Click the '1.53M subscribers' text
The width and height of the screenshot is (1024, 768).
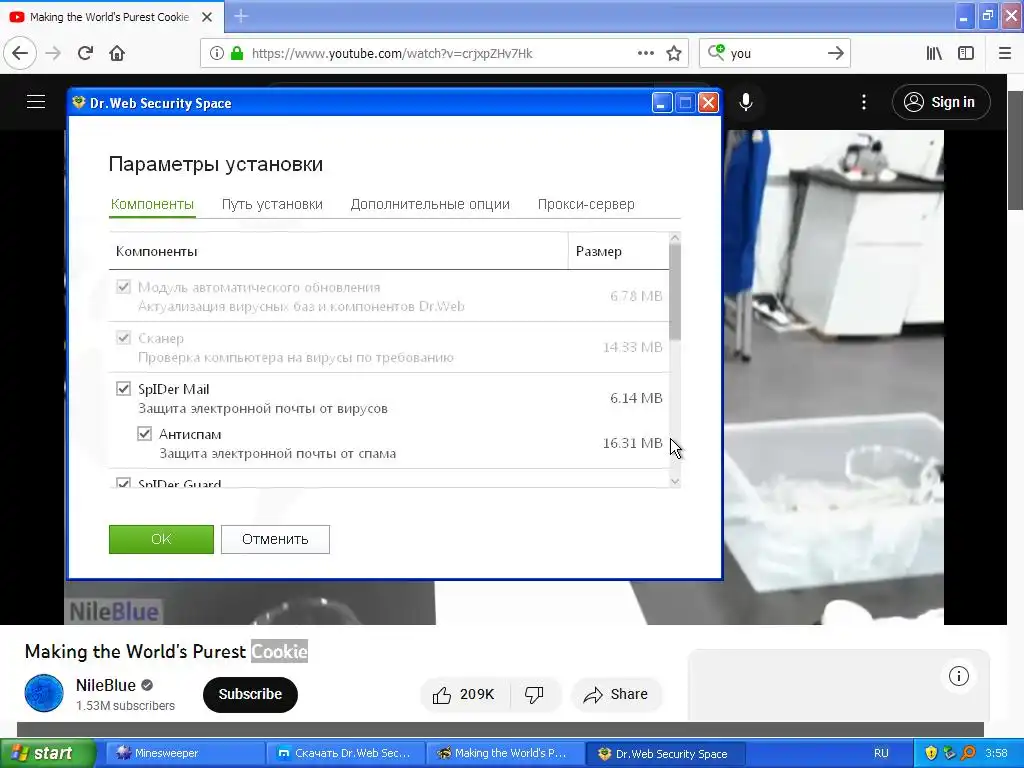pos(125,706)
